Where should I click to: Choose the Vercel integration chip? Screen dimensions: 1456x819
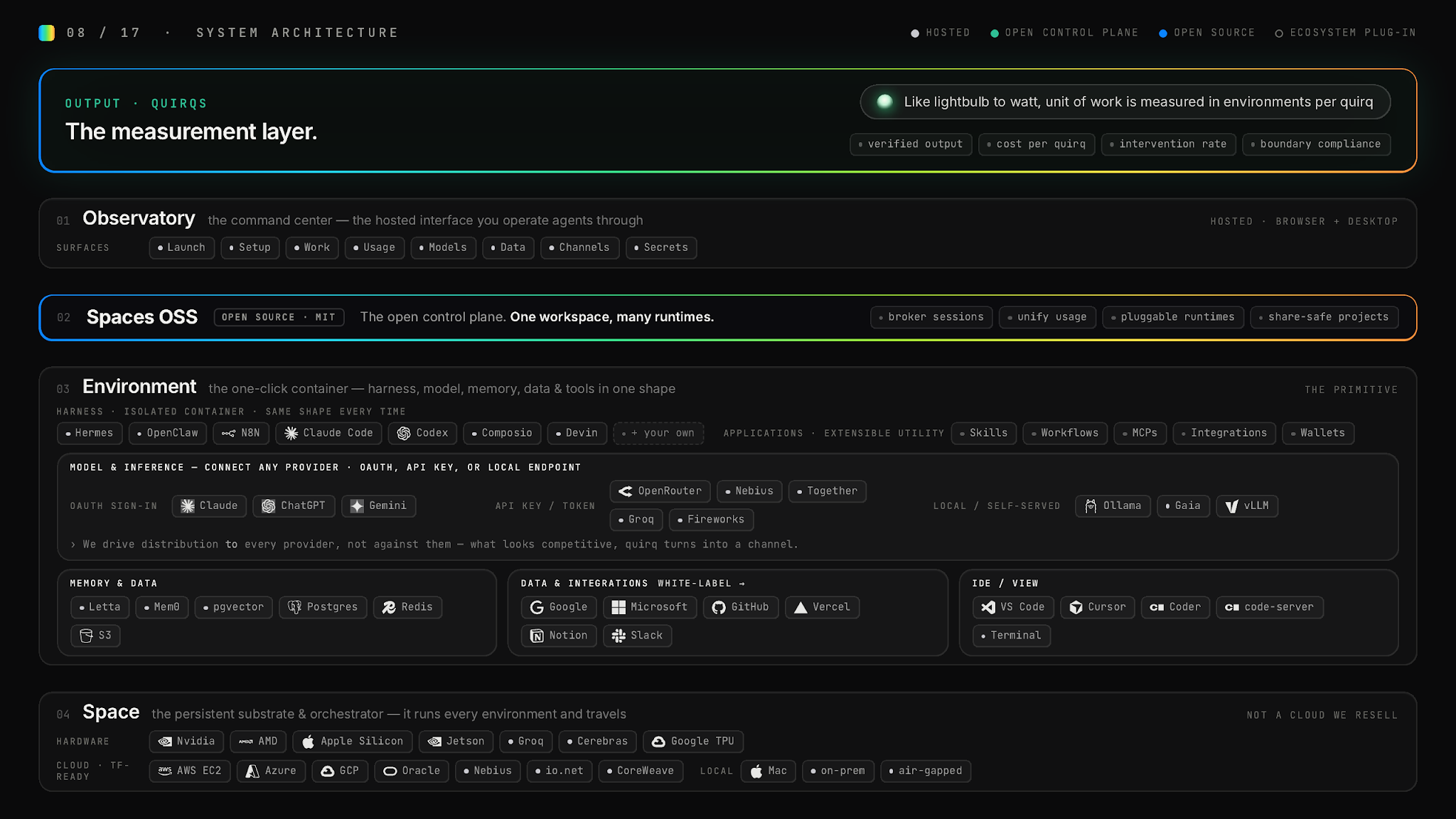(823, 607)
